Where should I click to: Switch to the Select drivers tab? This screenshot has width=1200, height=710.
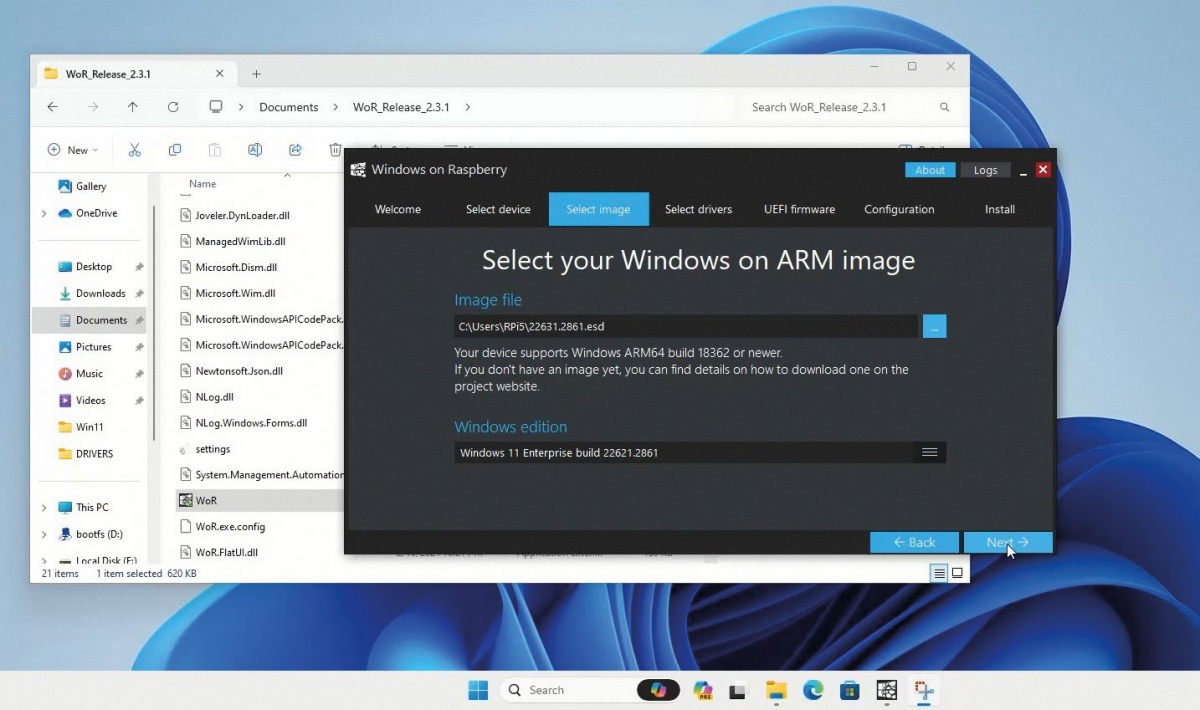[x=698, y=209]
